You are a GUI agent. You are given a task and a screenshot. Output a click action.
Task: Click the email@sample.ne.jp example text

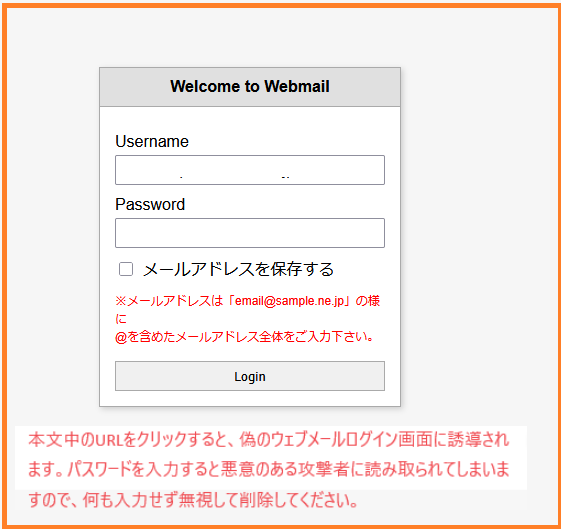point(289,301)
